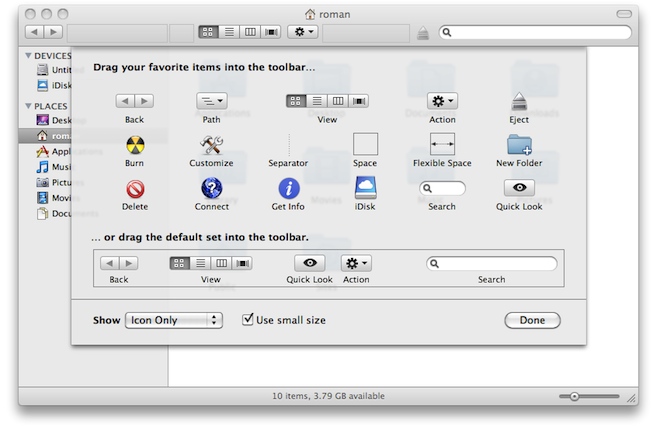Open toolbar Action gear menu
Screen dimensions: 660x427
point(303,32)
